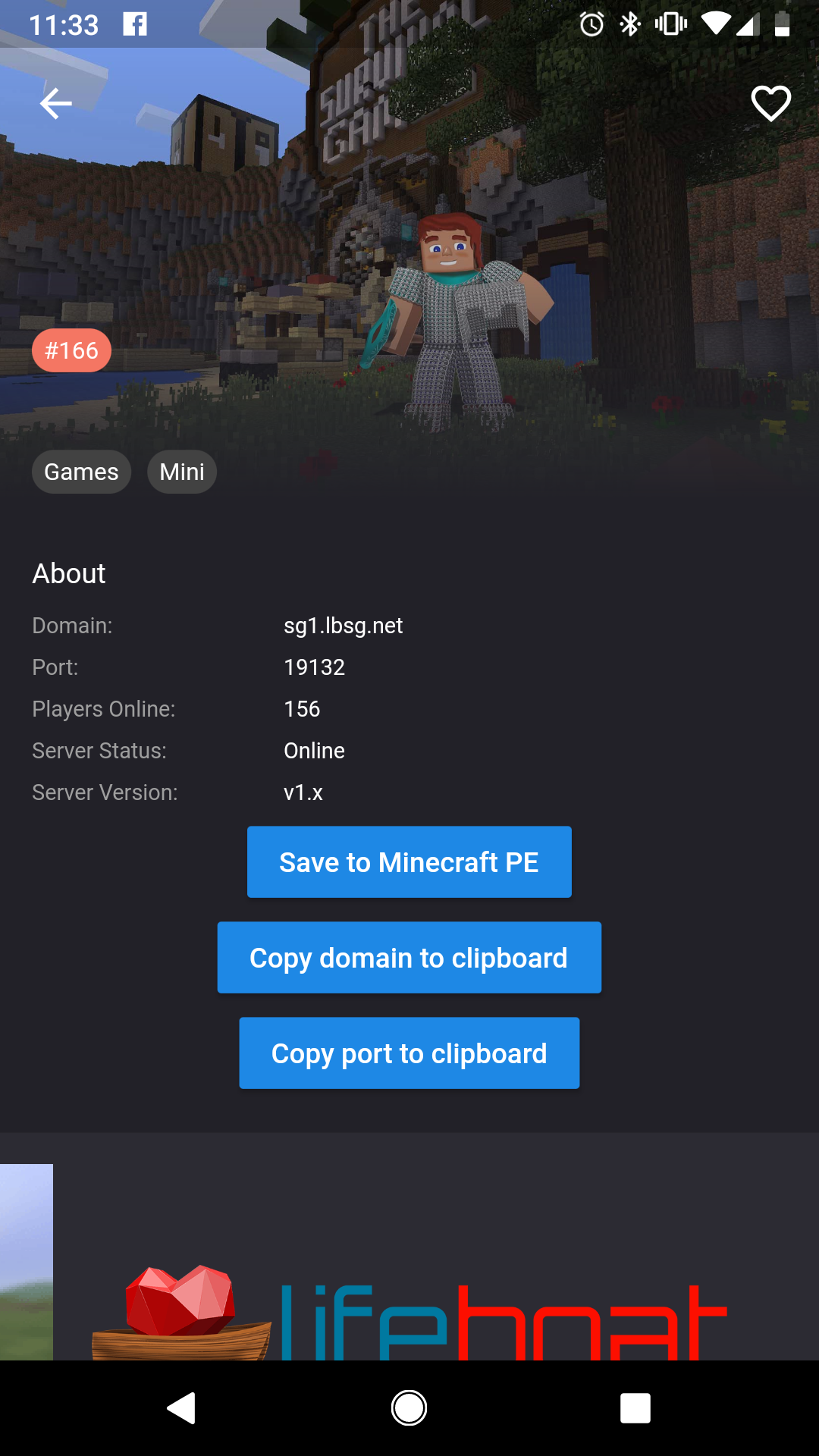Favorite this server with the heart icon
The image size is (819, 1456).
770,104
